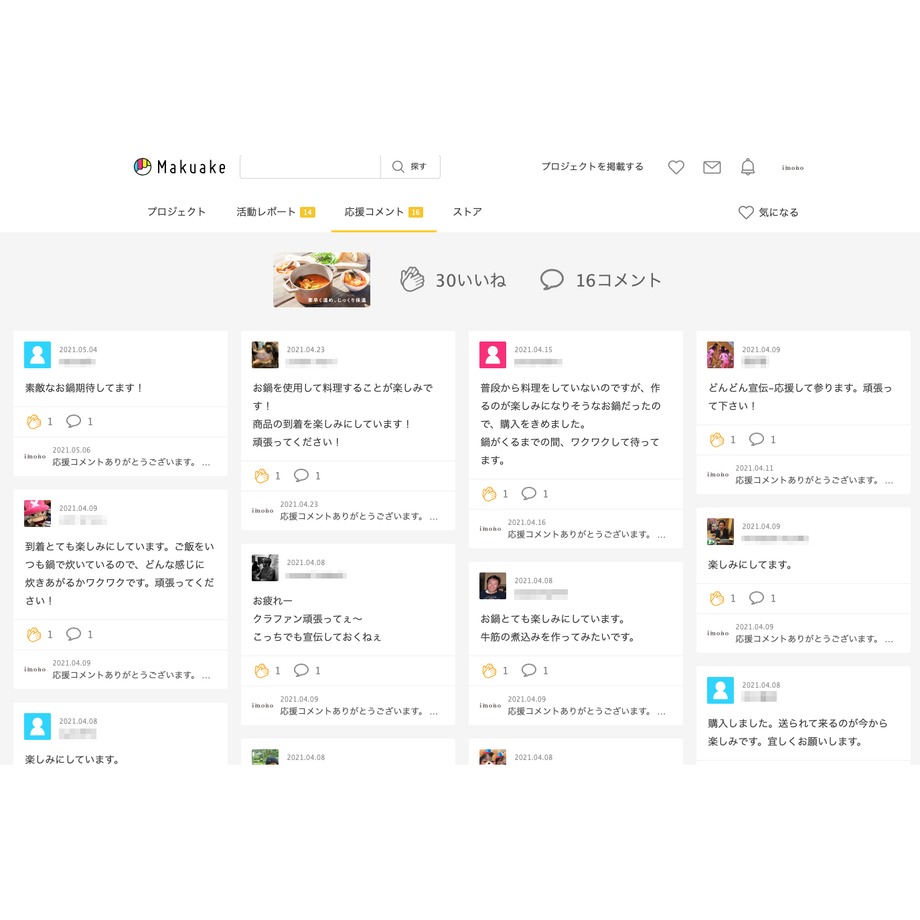Open replies on クラファン頑張ってぇ comment
The height and width of the screenshot is (920, 920).
click(x=301, y=670)
